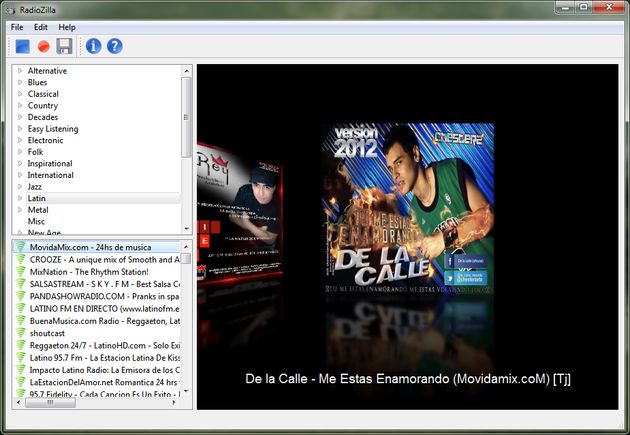Select SALSASTREAM - S K Y . F M station
The image size is (630, 435).
[104, 284]
